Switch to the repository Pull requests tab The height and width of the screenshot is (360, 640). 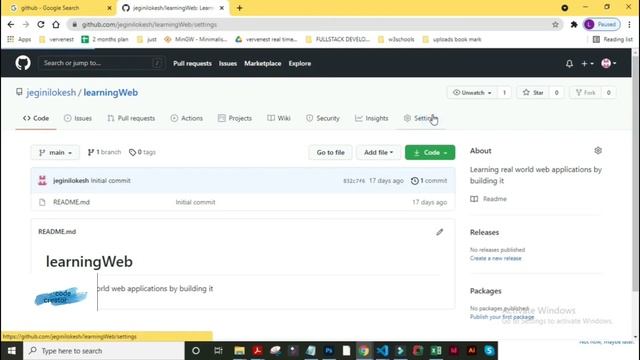[x=131, y=118]
